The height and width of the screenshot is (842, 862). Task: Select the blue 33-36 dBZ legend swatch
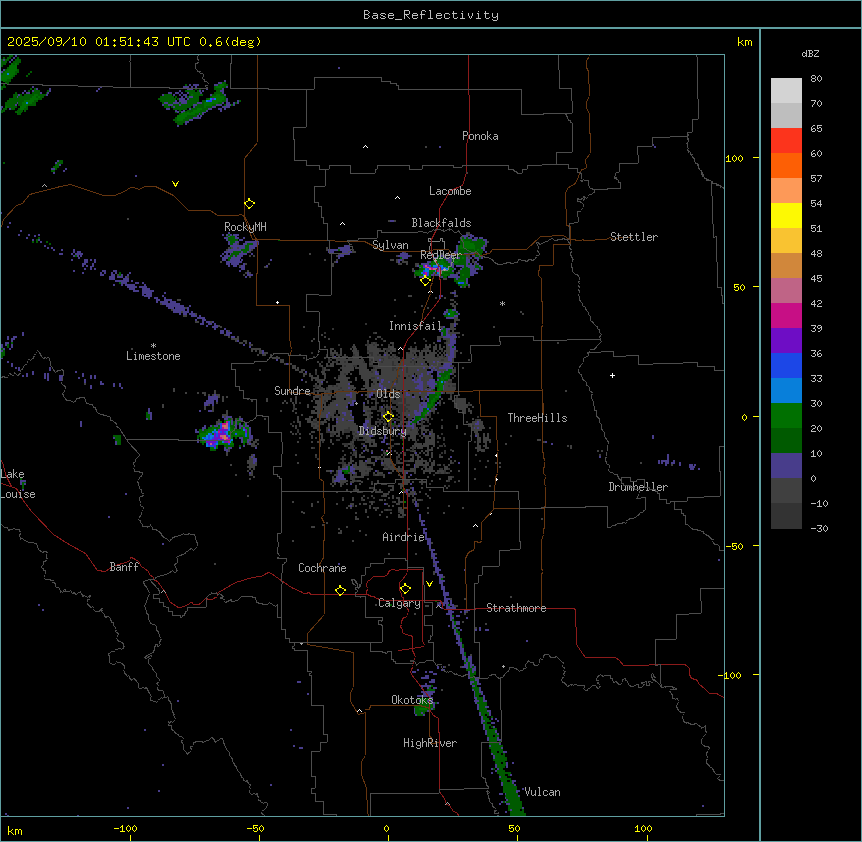coord(786,365)
